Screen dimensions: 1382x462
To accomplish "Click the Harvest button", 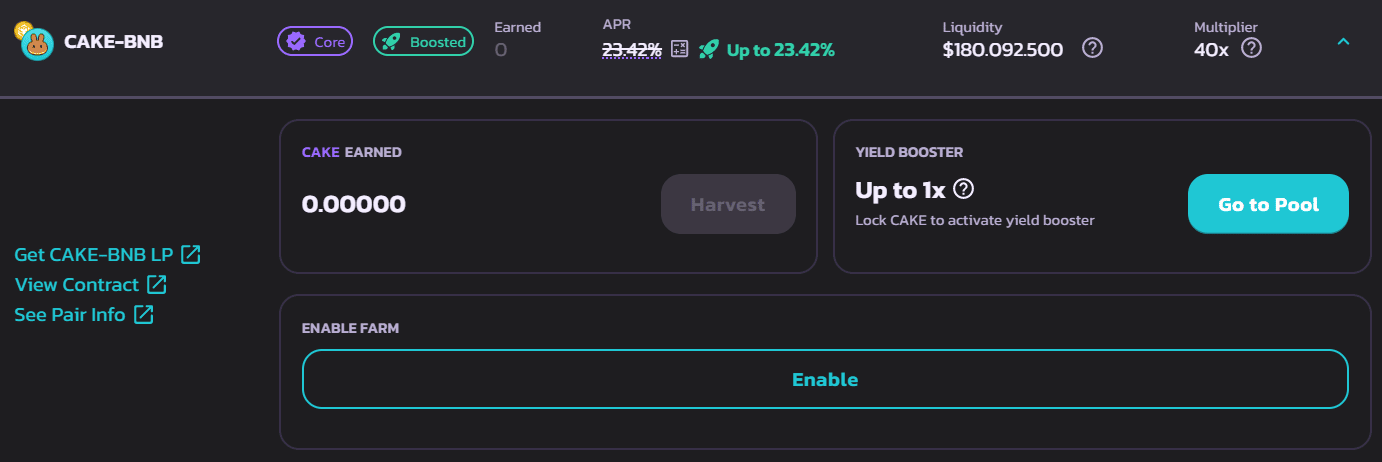I will click(x=728, y=204).
